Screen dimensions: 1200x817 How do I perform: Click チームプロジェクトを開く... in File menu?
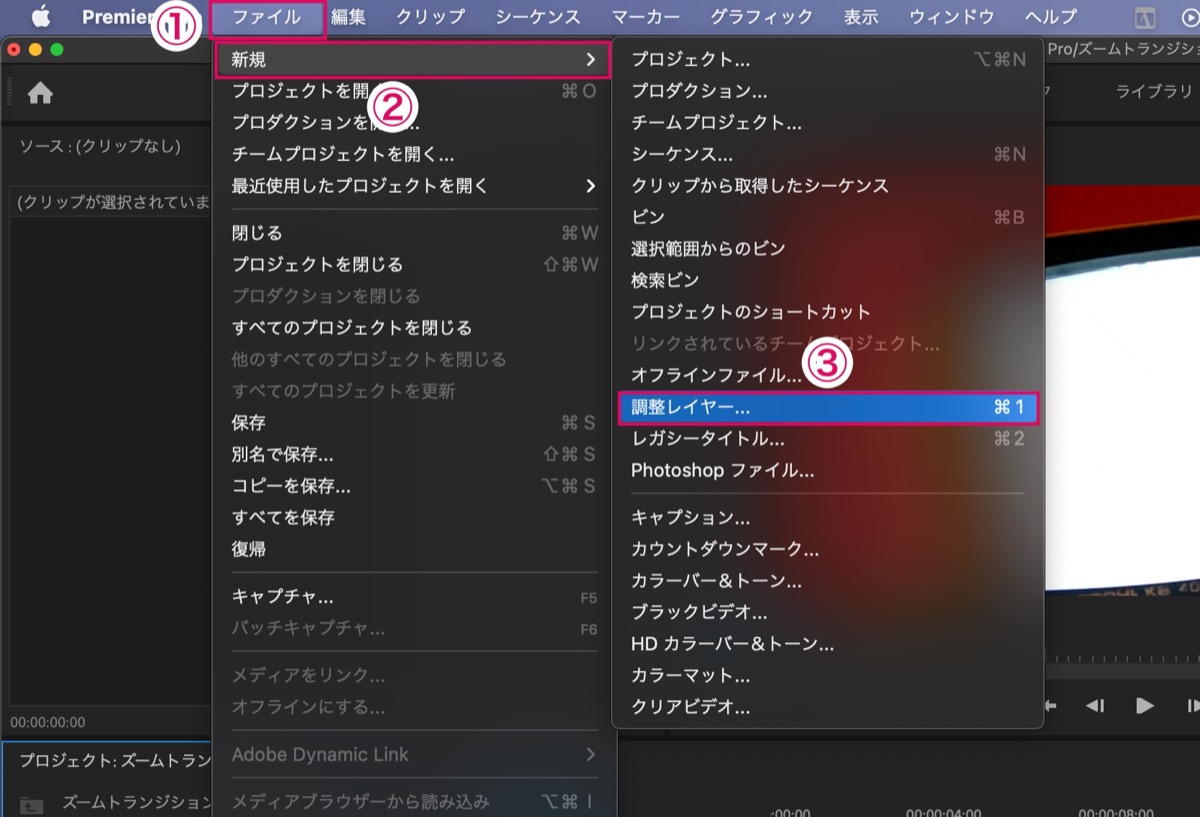412,155
